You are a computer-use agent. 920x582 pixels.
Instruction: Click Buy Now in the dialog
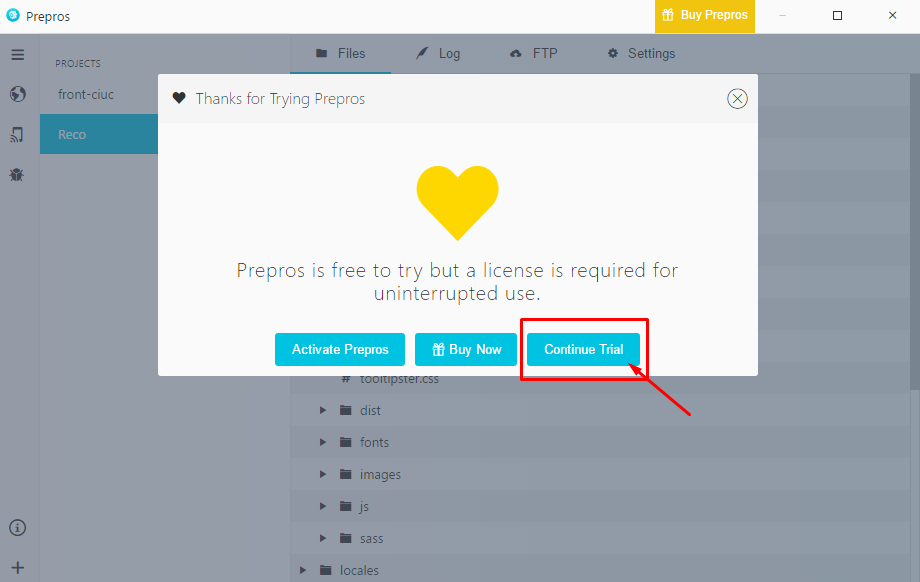(x=466, y=350)
